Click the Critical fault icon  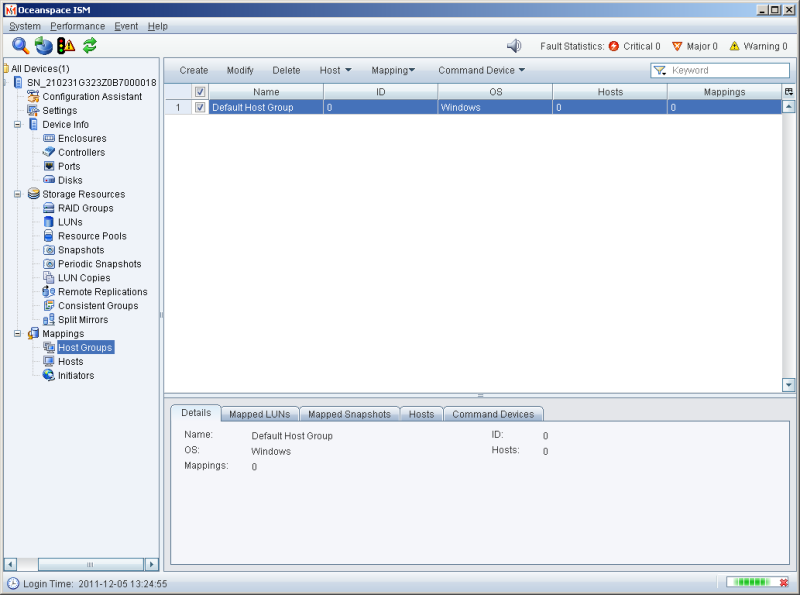point(614,46)
